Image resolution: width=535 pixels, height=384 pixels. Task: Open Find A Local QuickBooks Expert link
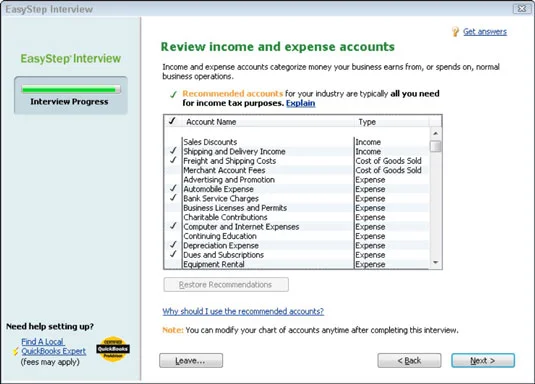tap(54, 346)
